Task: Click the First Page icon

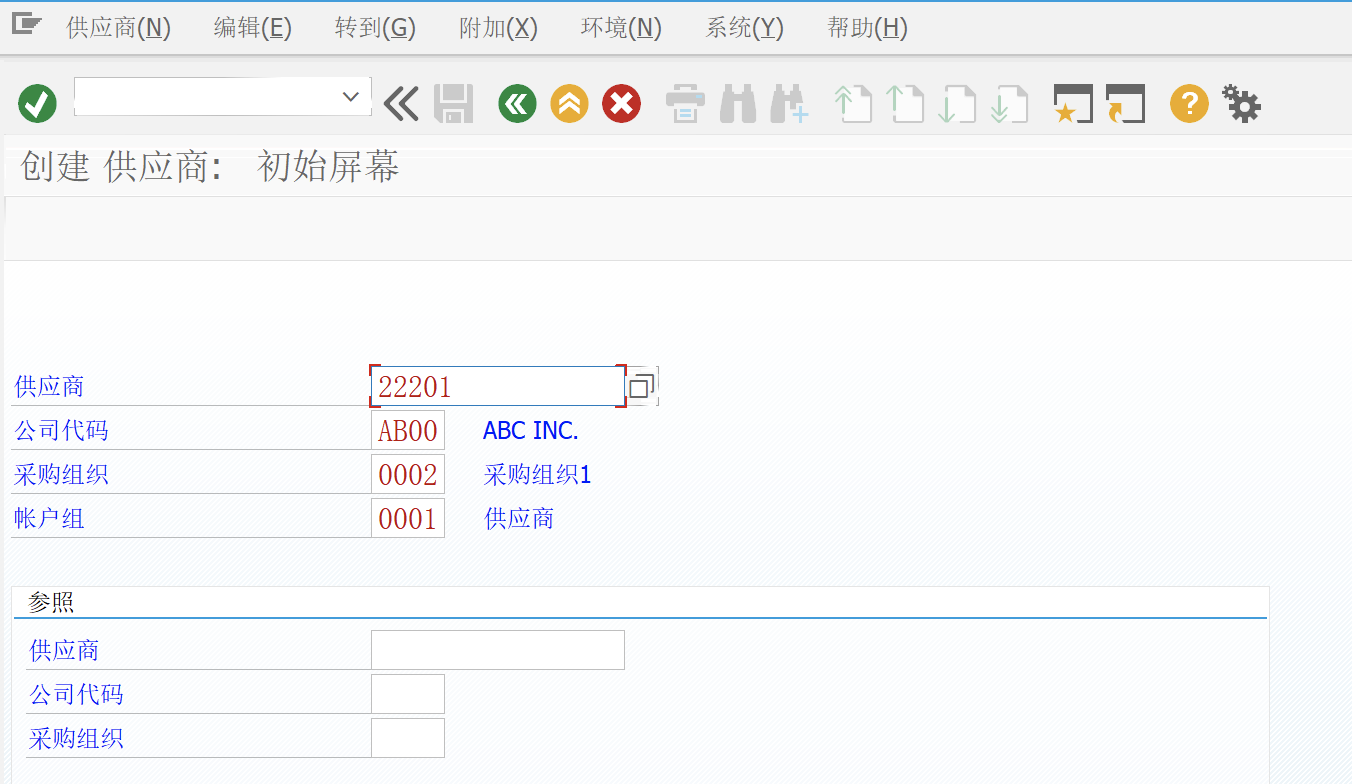Action: pyautogui.click(x=853, y=103)
